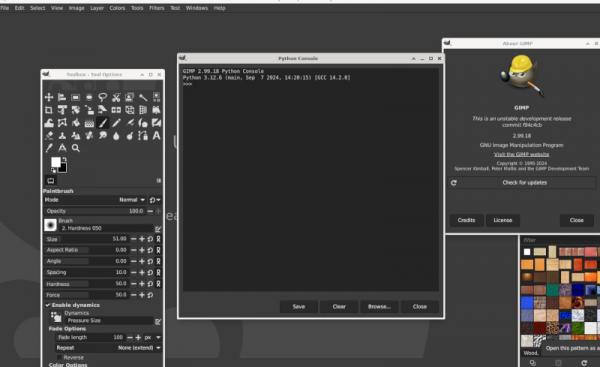This screenshot has width=600, height=367.
Task: Swap foreground and background colors arrow
Action: (x=64, y=159)
